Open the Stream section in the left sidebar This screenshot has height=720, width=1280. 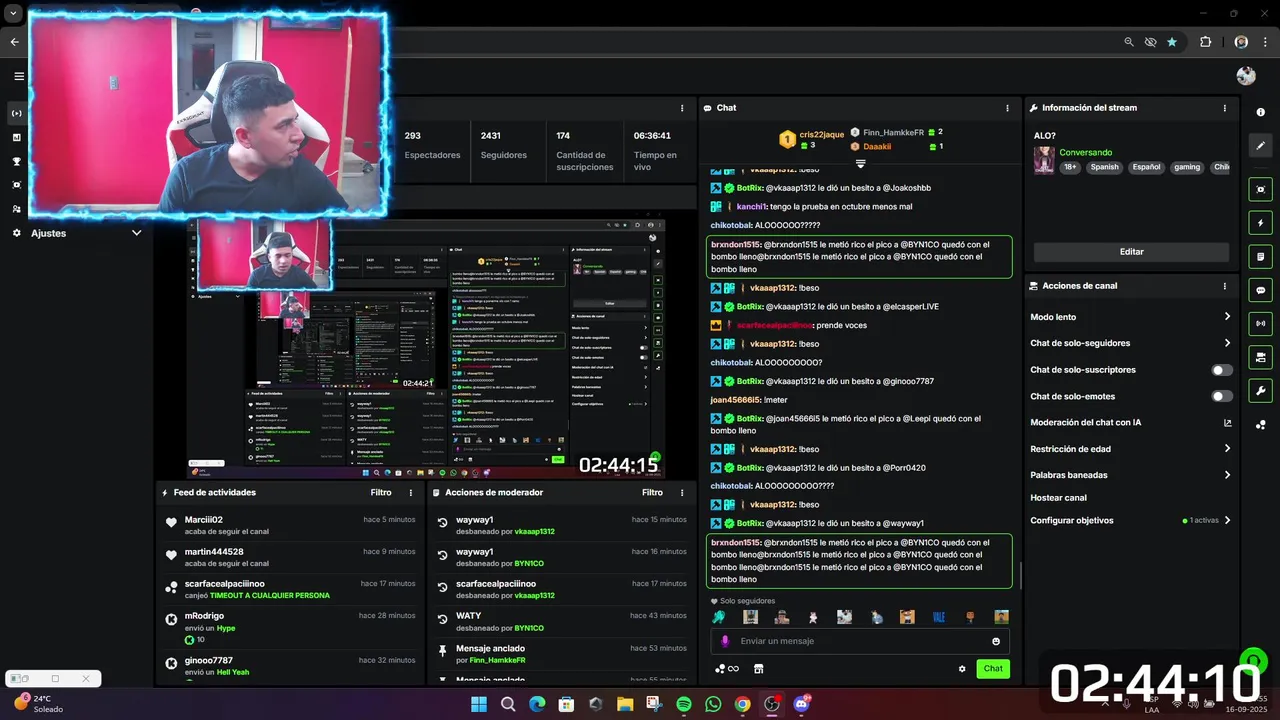pyautogui.click(x=17, y=113)
